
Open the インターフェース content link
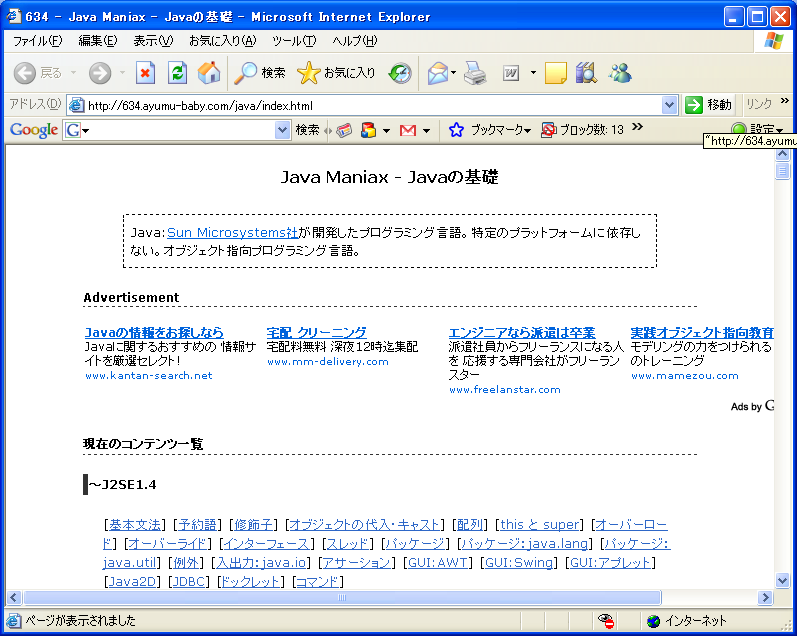[x=267, y=544]
